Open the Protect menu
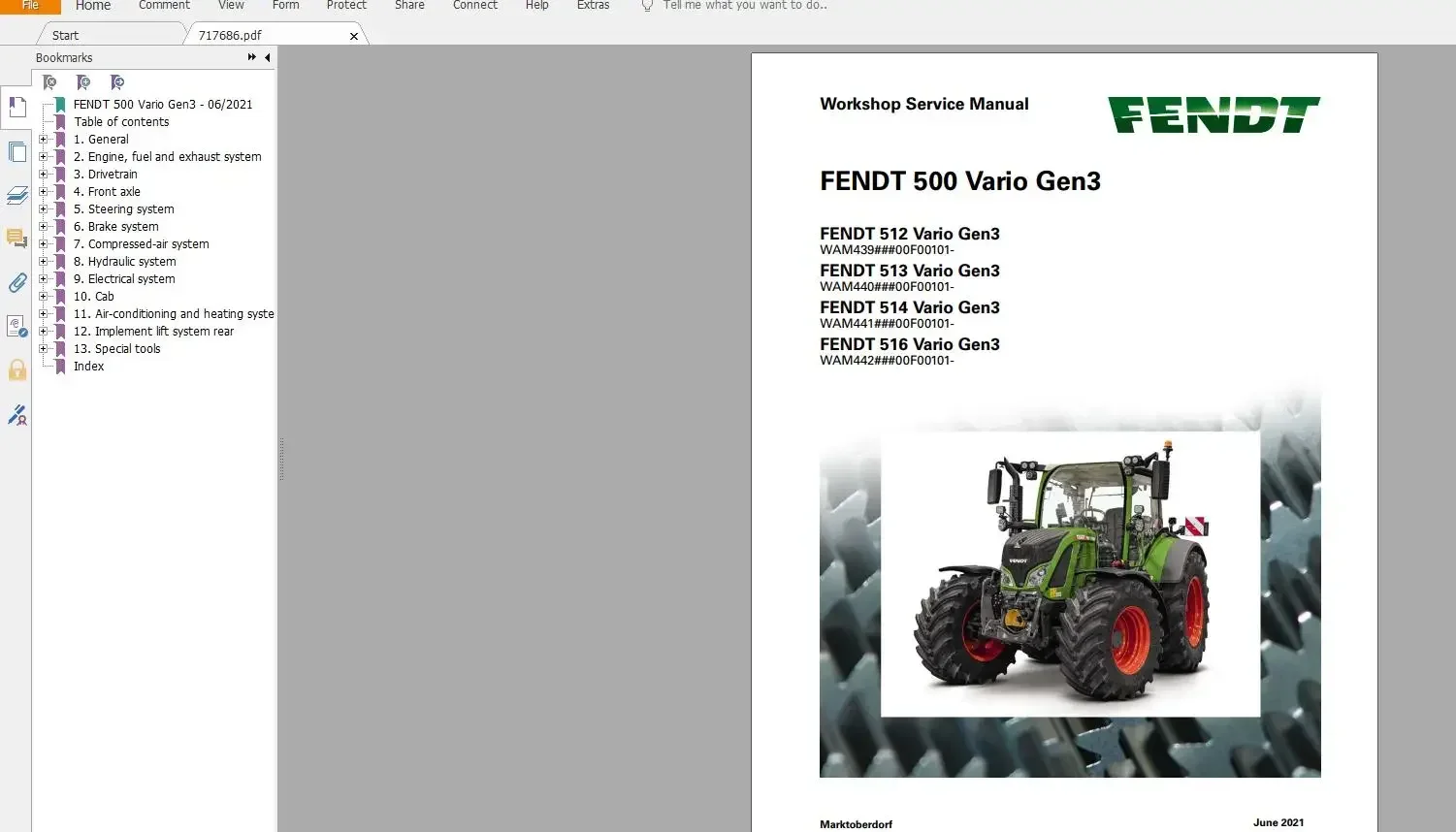 [346, 6]
